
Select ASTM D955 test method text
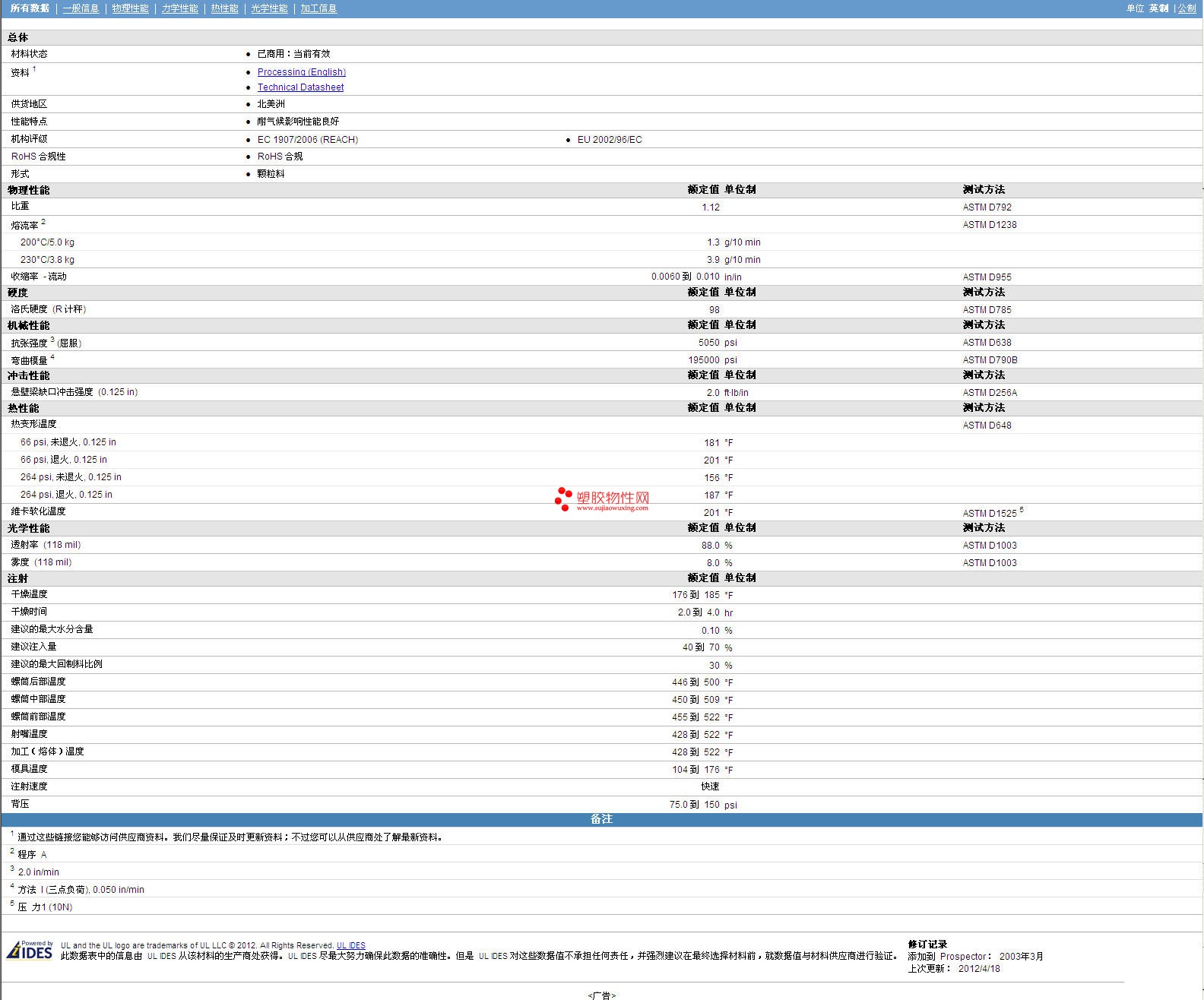coord(987,277)
